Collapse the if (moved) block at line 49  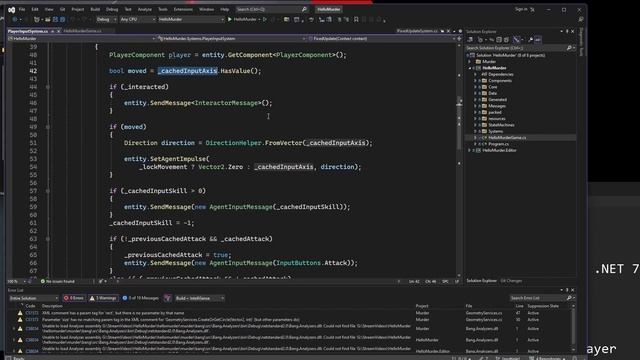48,127
